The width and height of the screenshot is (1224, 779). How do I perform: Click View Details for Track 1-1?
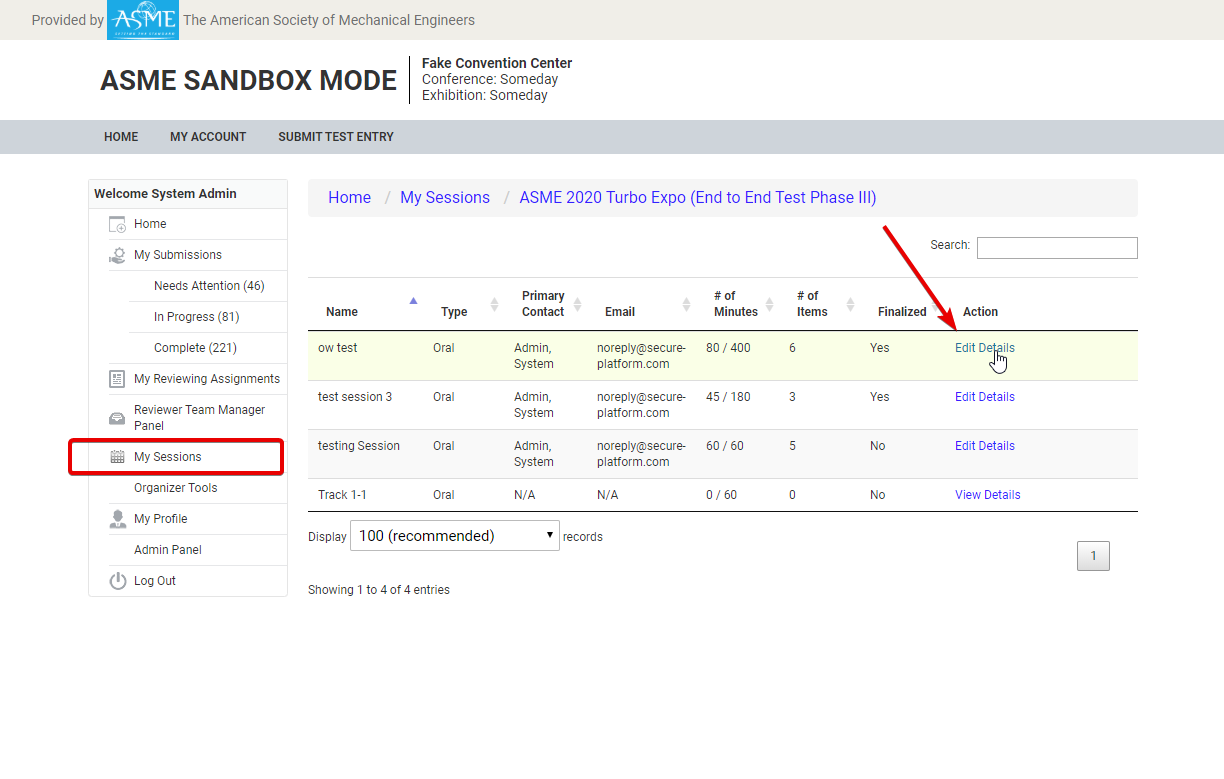tap(987, 495)
